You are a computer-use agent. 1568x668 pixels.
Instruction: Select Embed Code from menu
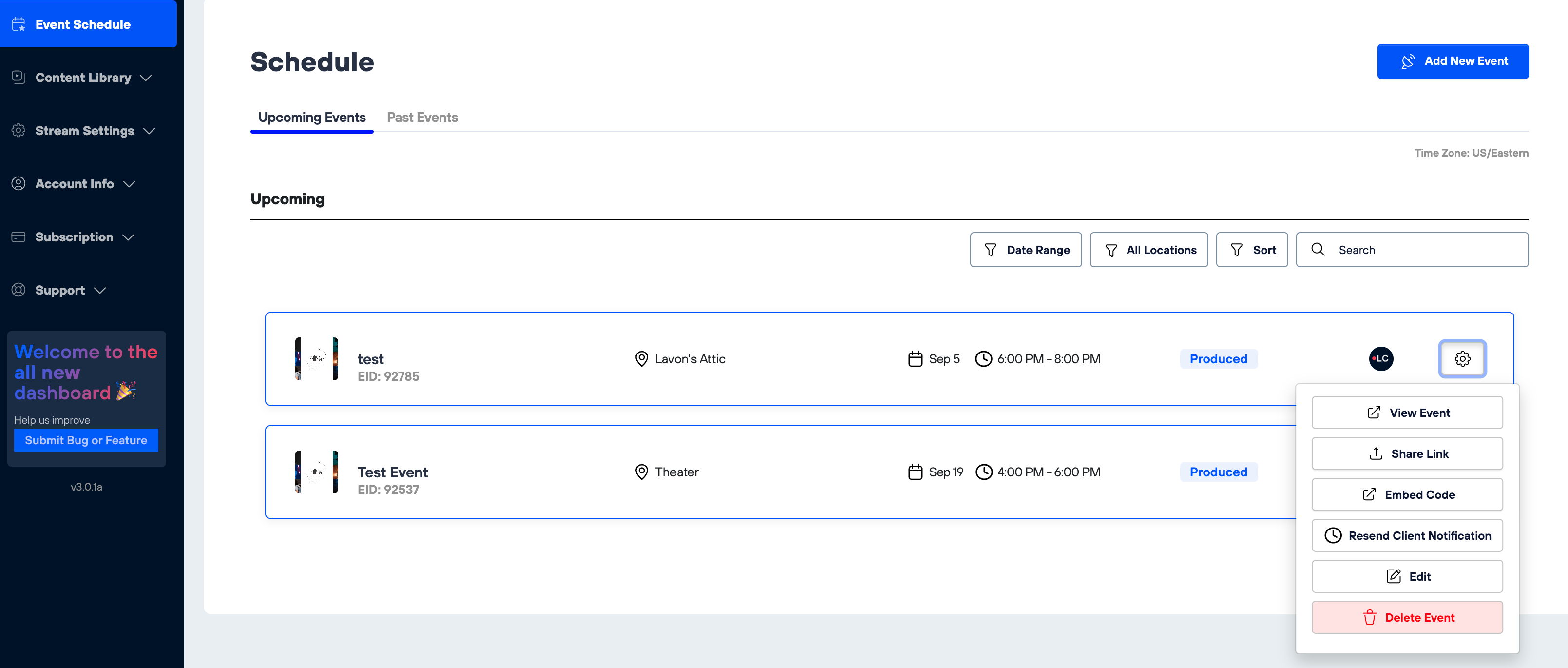1407,494
